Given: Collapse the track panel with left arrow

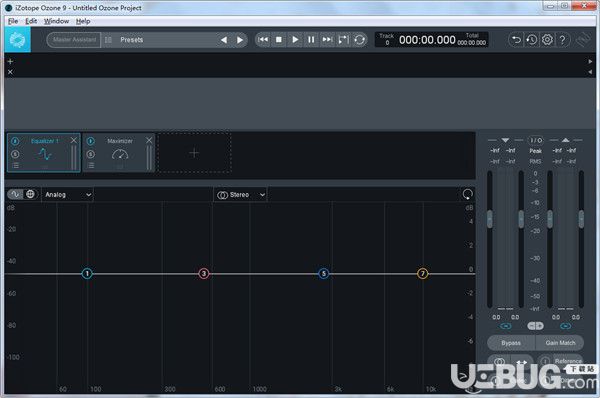Looking at the screenshot, I should pyautogui.click(x=590, y=72).
